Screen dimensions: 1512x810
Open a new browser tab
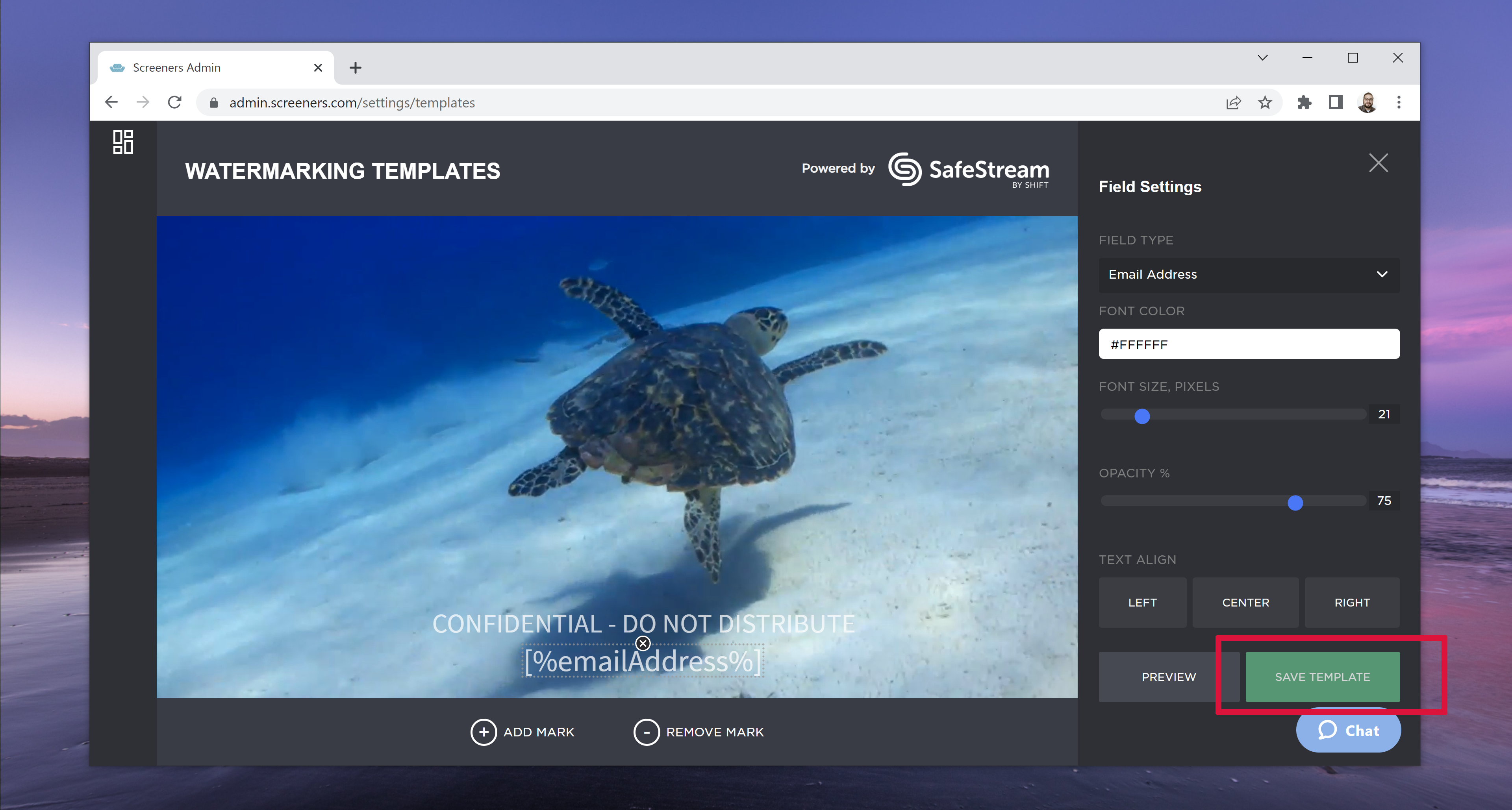355,67
